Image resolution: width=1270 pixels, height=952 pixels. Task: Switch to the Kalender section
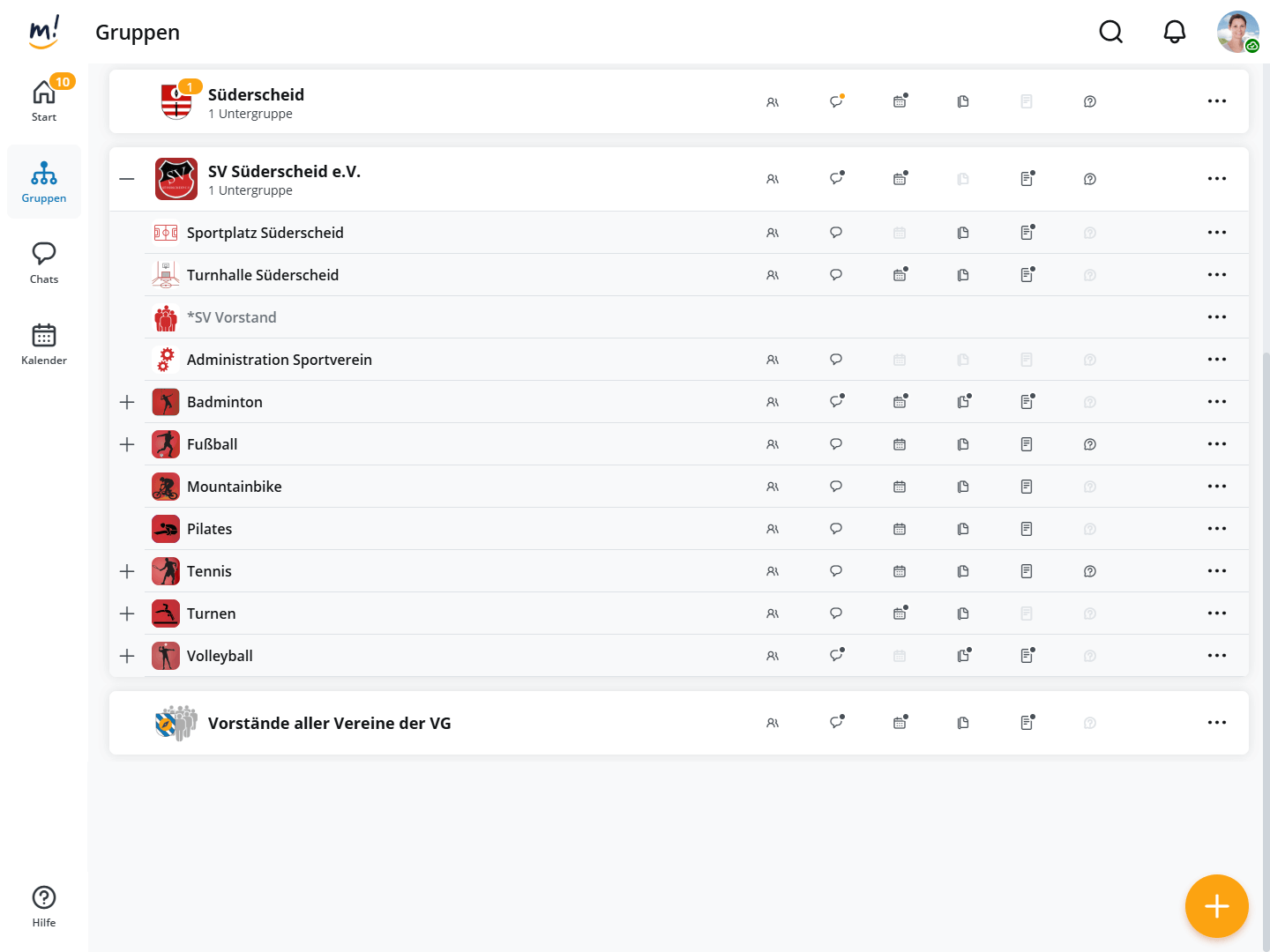tap(44, 344)
